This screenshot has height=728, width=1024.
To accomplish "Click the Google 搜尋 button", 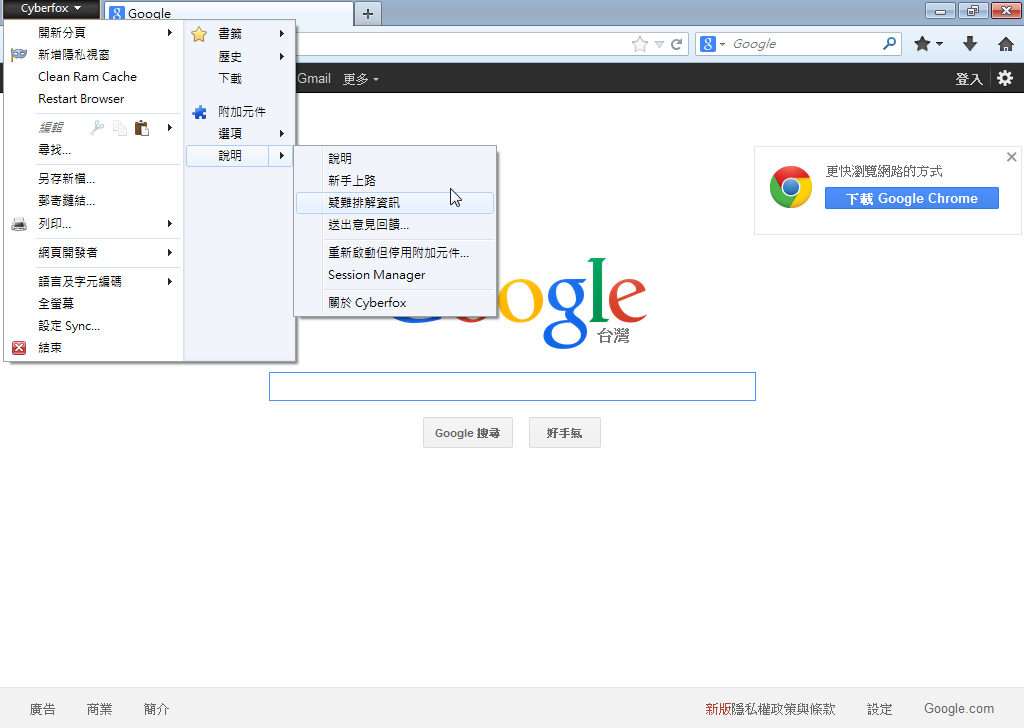I will pyautogui.click(x=468, y=433).
